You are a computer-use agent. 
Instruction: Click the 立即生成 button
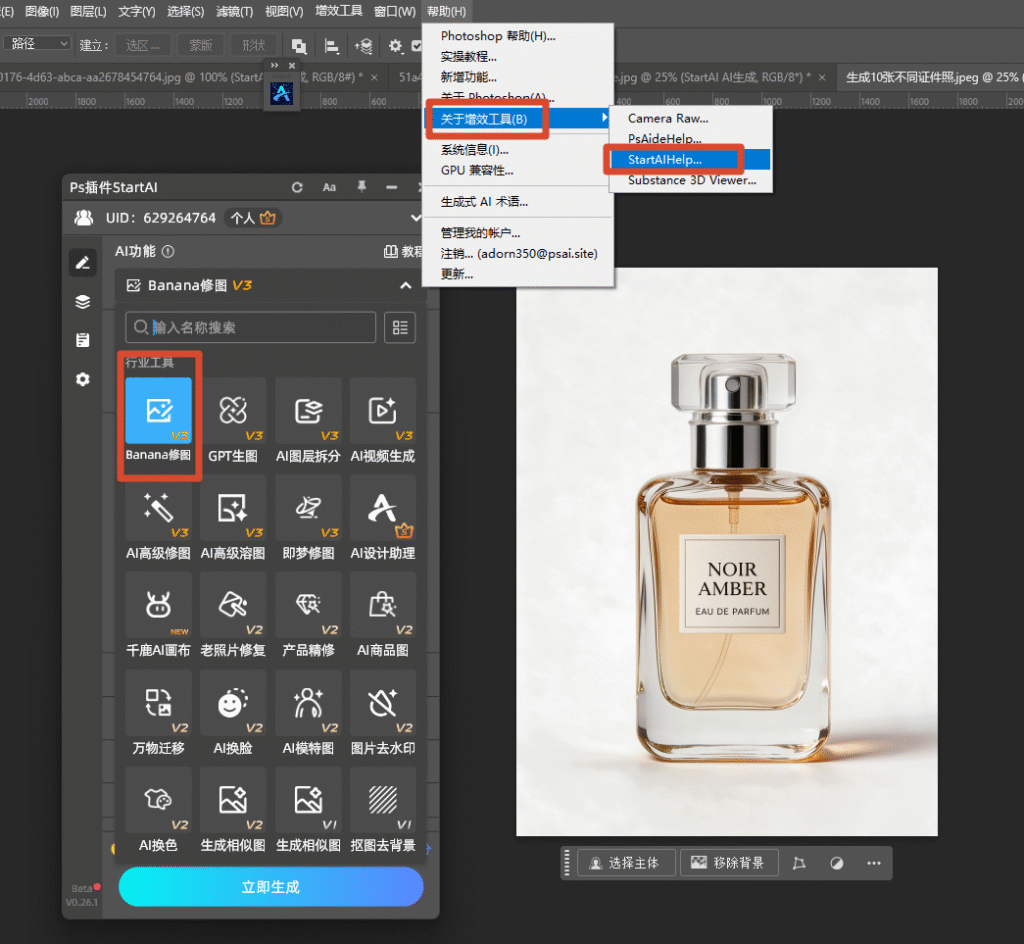[x=271, y=887]
